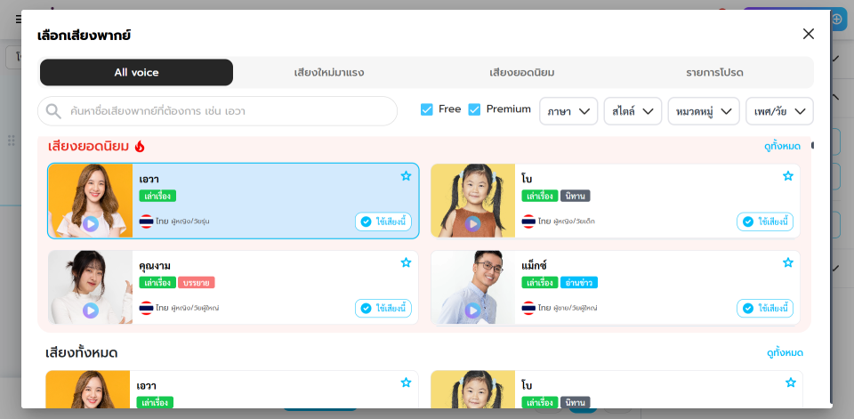Expand the หมวดหมู่ category dropdown
854x419 pixels.
tap(704, 111)
